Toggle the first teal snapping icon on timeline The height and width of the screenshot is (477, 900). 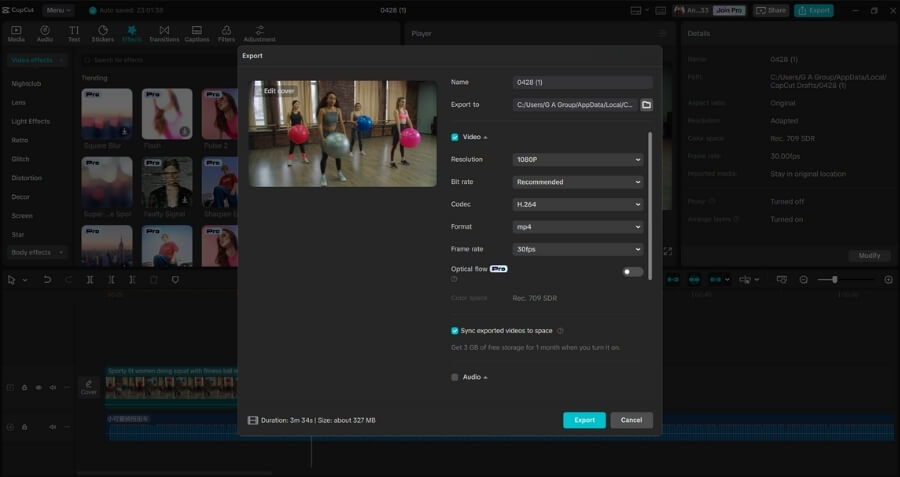673,280
